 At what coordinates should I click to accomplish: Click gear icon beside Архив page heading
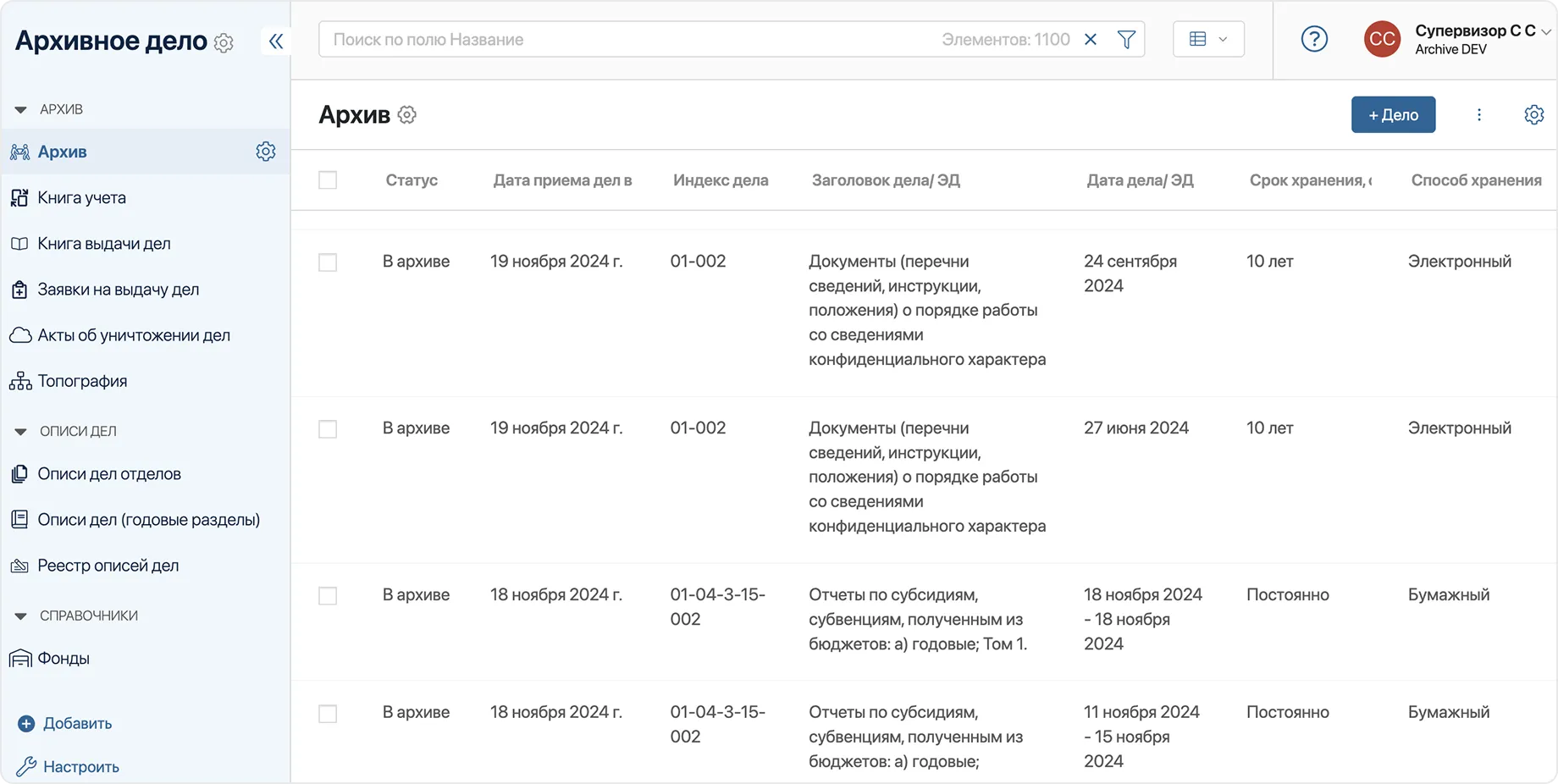pyautogui.click(x=407, y=115)
